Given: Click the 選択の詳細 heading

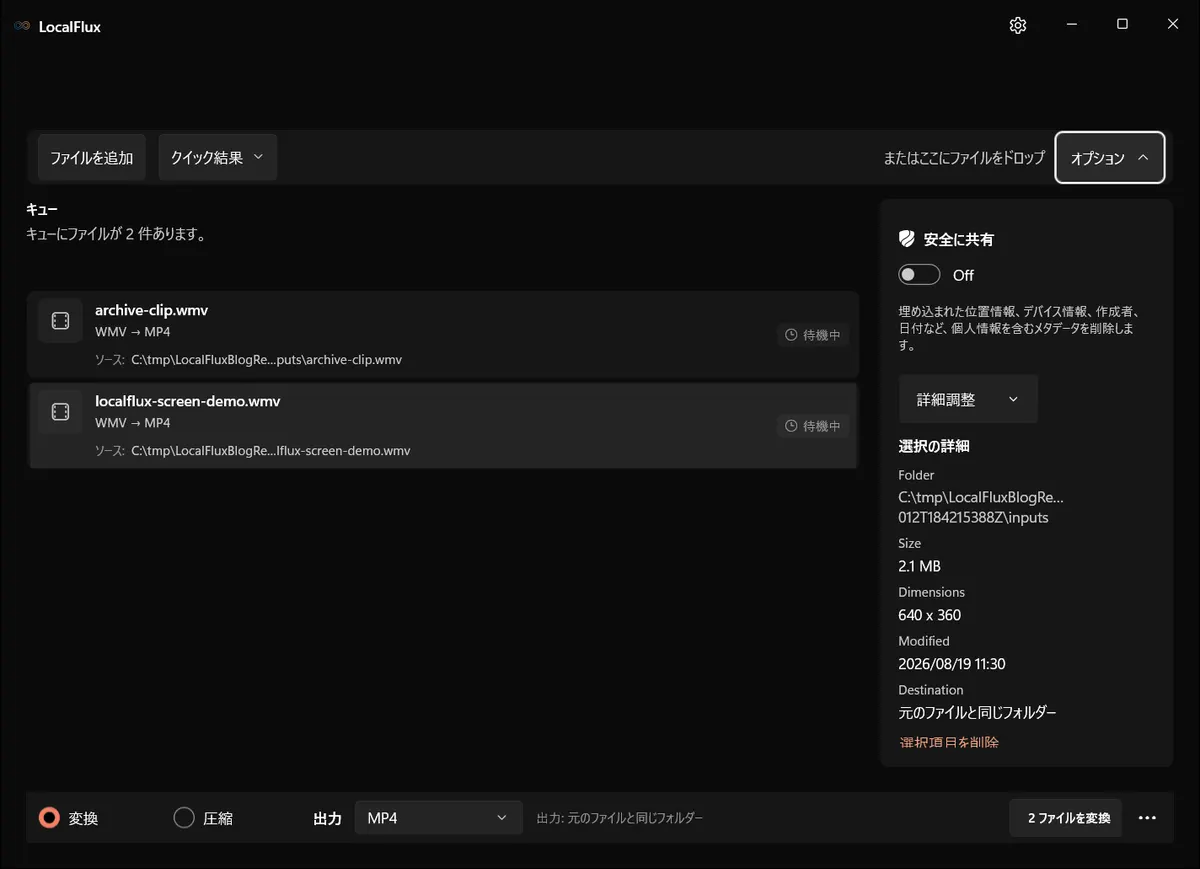Looking at the screenshot, I should (x=934, y=446).
